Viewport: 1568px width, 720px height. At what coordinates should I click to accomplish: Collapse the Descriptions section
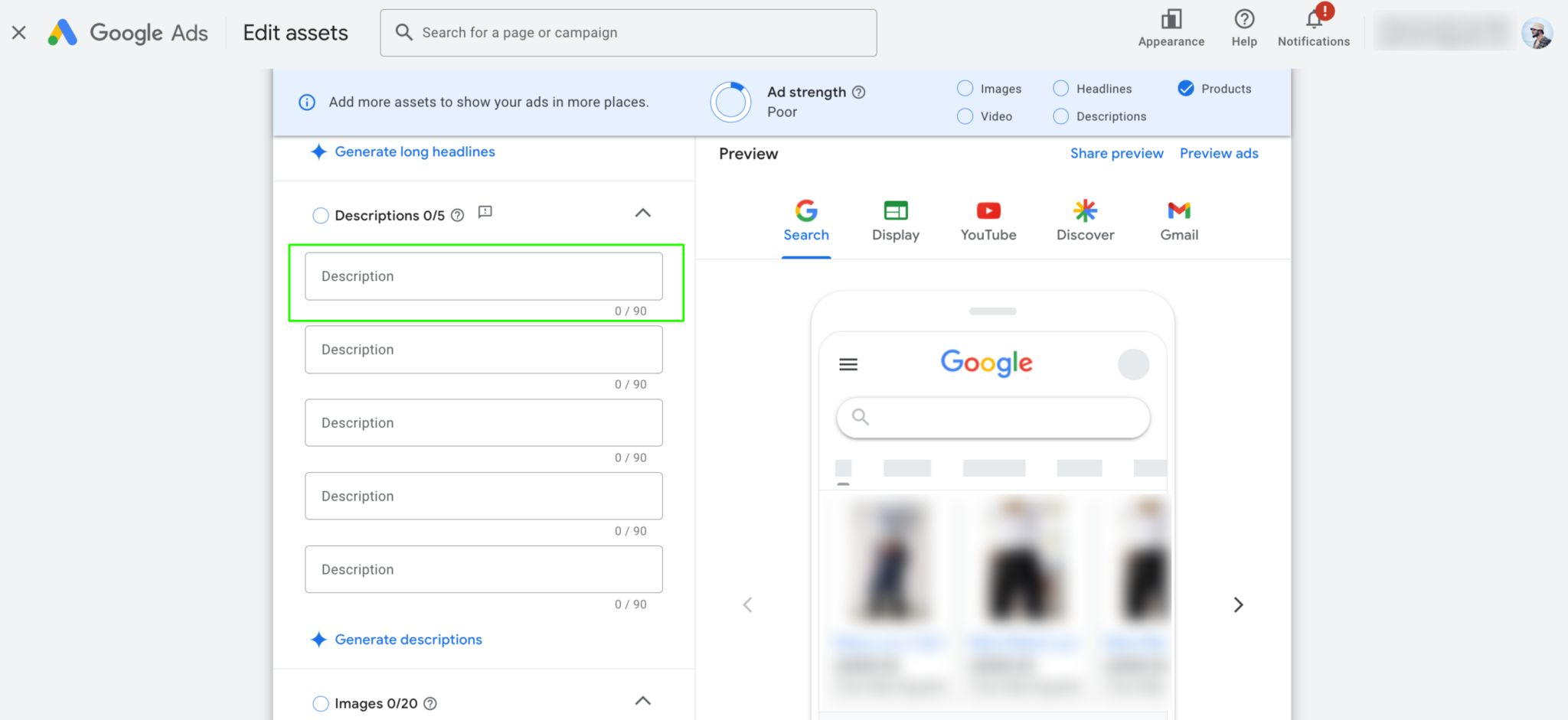(643, 213)
